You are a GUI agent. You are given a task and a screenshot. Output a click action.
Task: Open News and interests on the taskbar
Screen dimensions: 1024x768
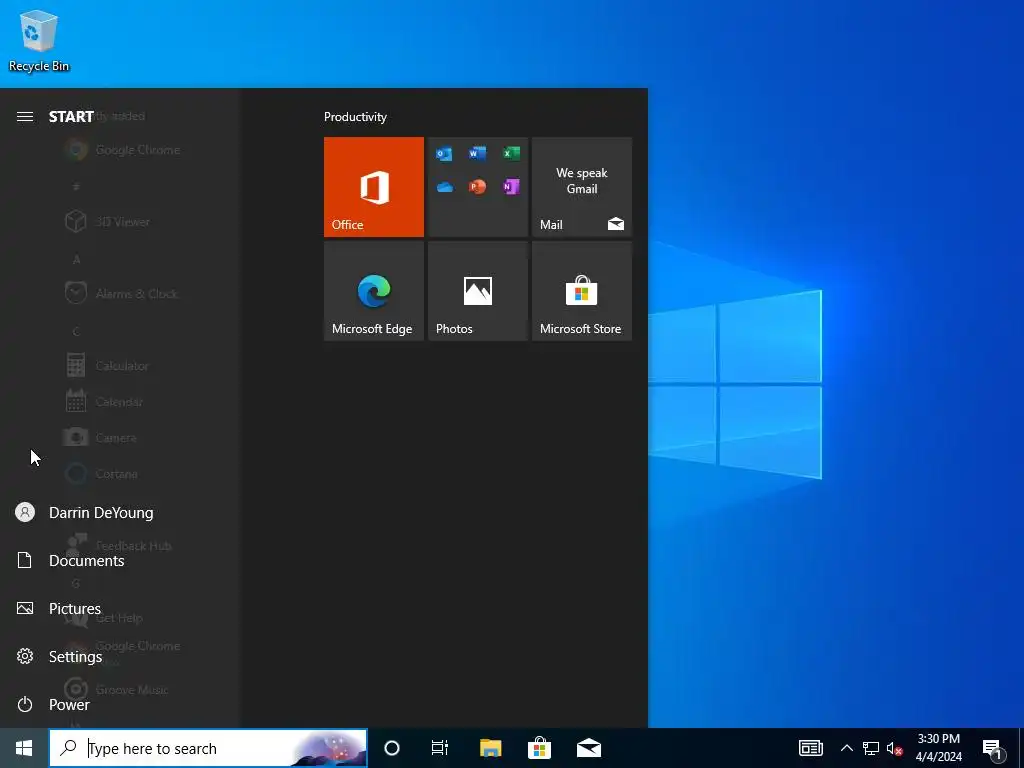pyautogui.click(x=810, y=748)
